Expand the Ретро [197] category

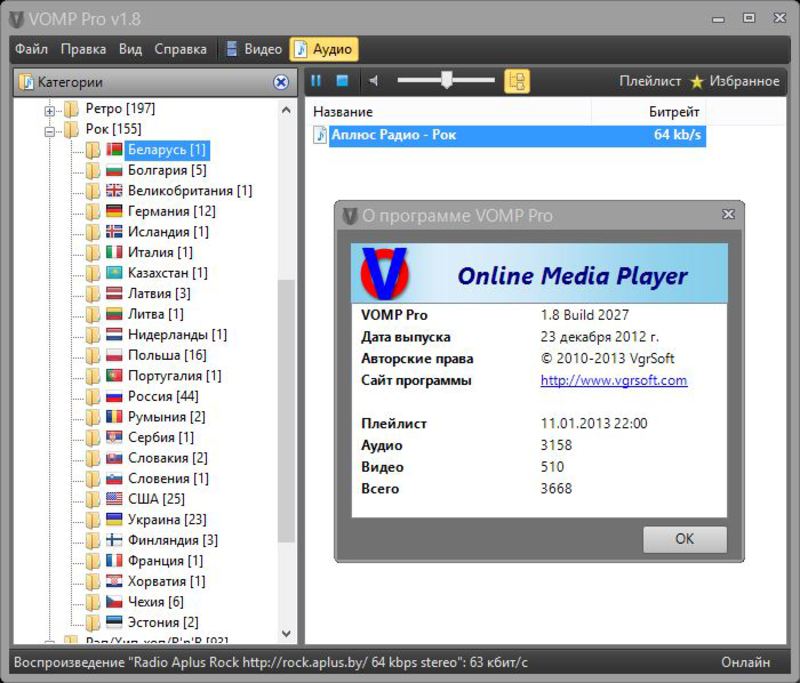pos(49,111)
